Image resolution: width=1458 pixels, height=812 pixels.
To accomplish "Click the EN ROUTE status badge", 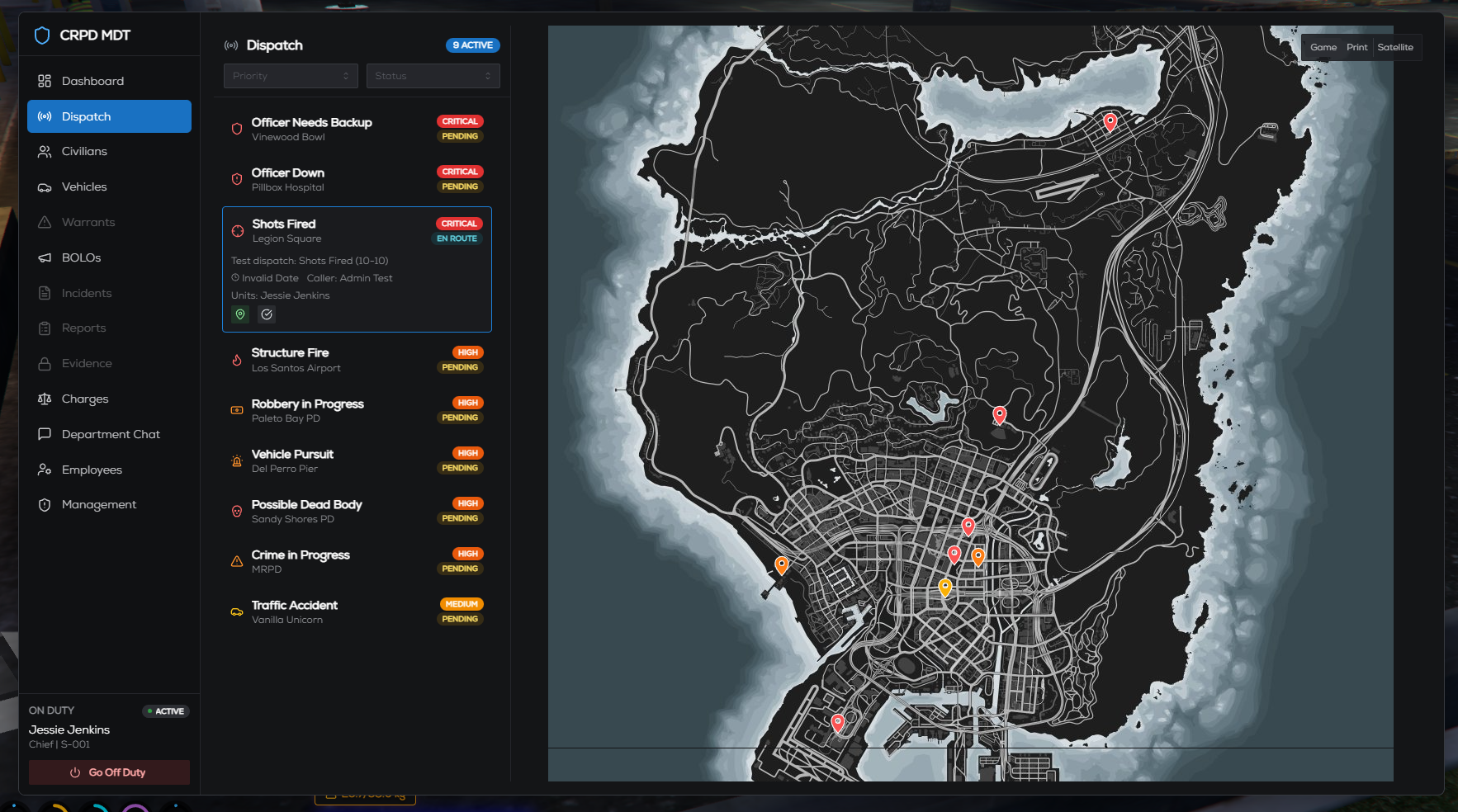I will pos(457,238).
